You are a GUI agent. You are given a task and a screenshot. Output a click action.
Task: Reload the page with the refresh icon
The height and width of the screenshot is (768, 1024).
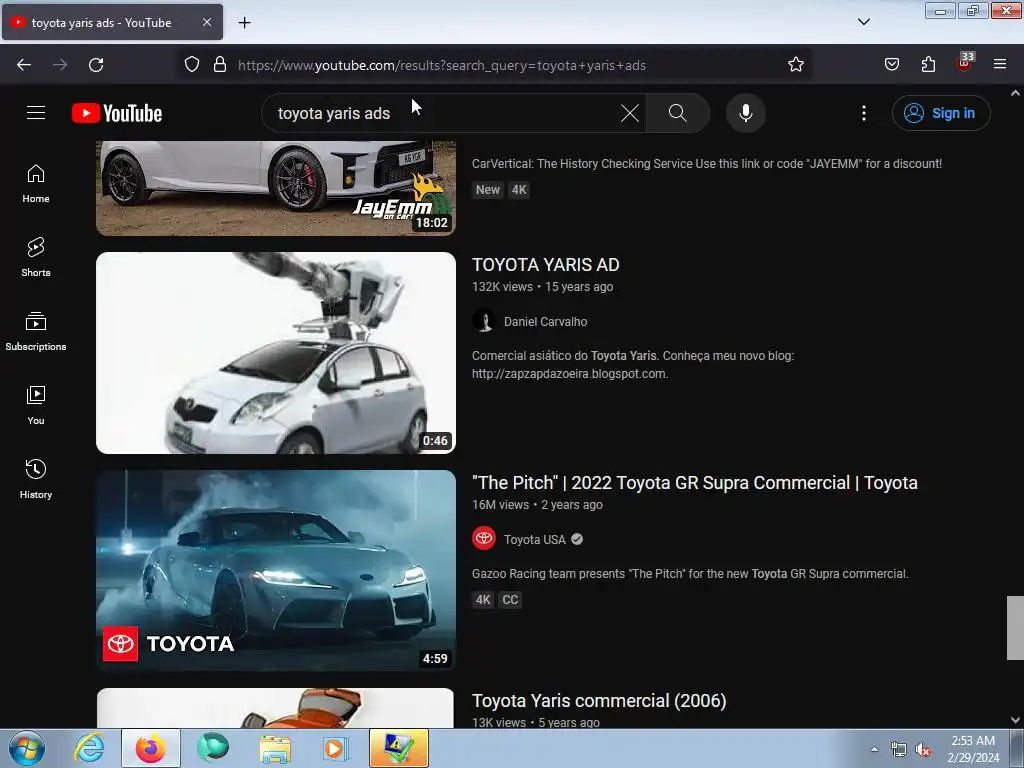coord(96,65)
